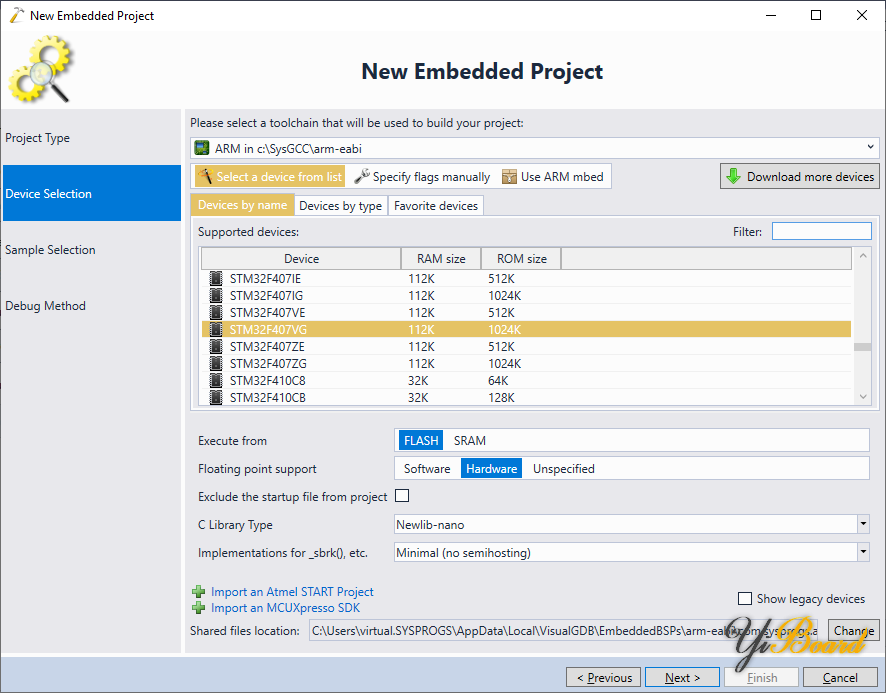886x693 pixels.
Task: Click the green Download more devices arrow icon
Action: pos(734,177)
